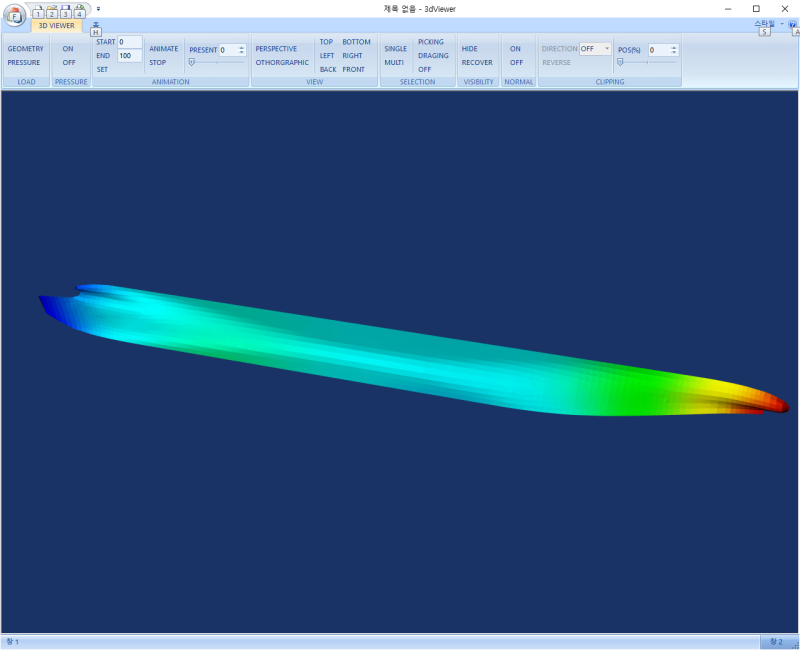Start playback with ANIMATE
The image size is (800, 650).
coord(163,48)
